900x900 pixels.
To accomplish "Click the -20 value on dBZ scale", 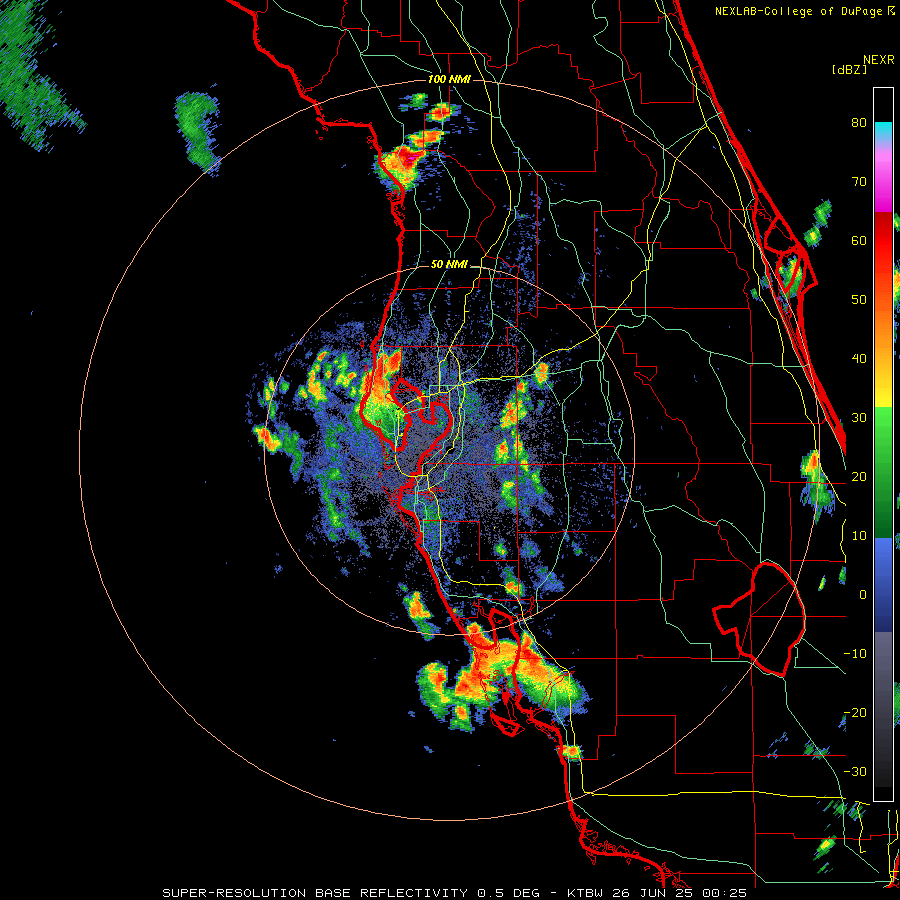I will [855, 713].
